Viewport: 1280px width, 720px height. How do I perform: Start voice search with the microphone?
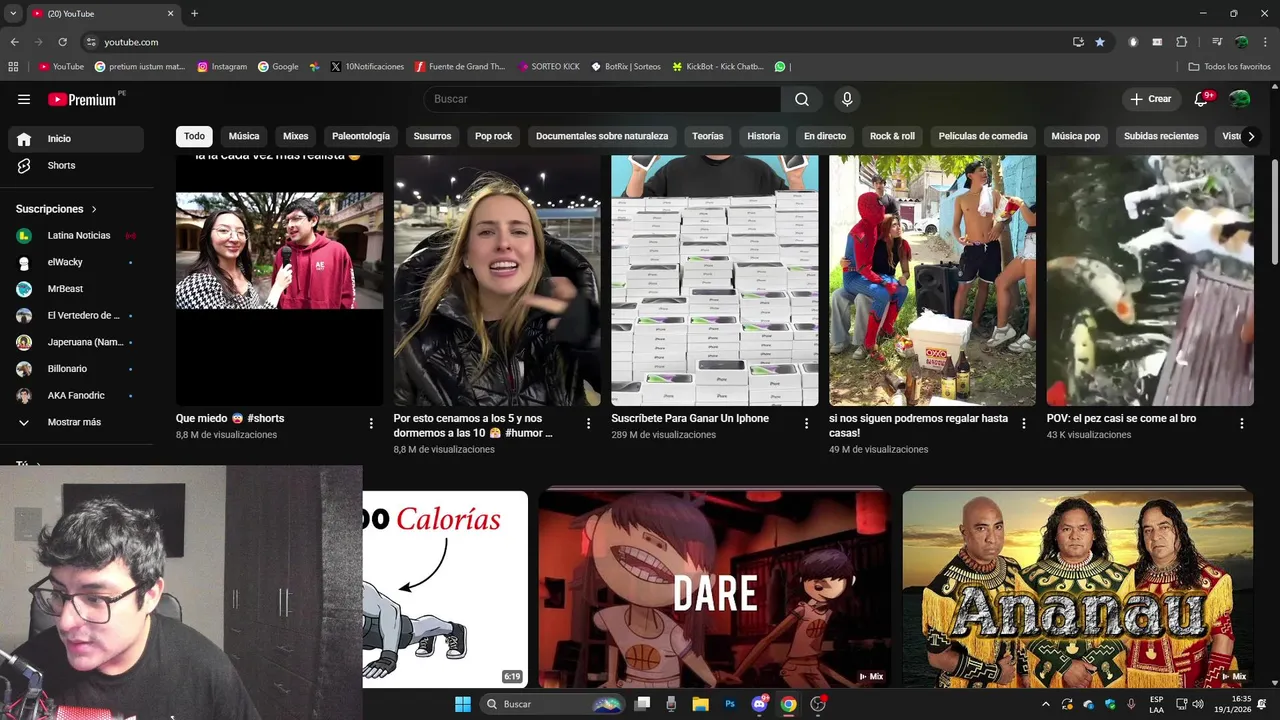pyautogui.click(x=847, y=99)
